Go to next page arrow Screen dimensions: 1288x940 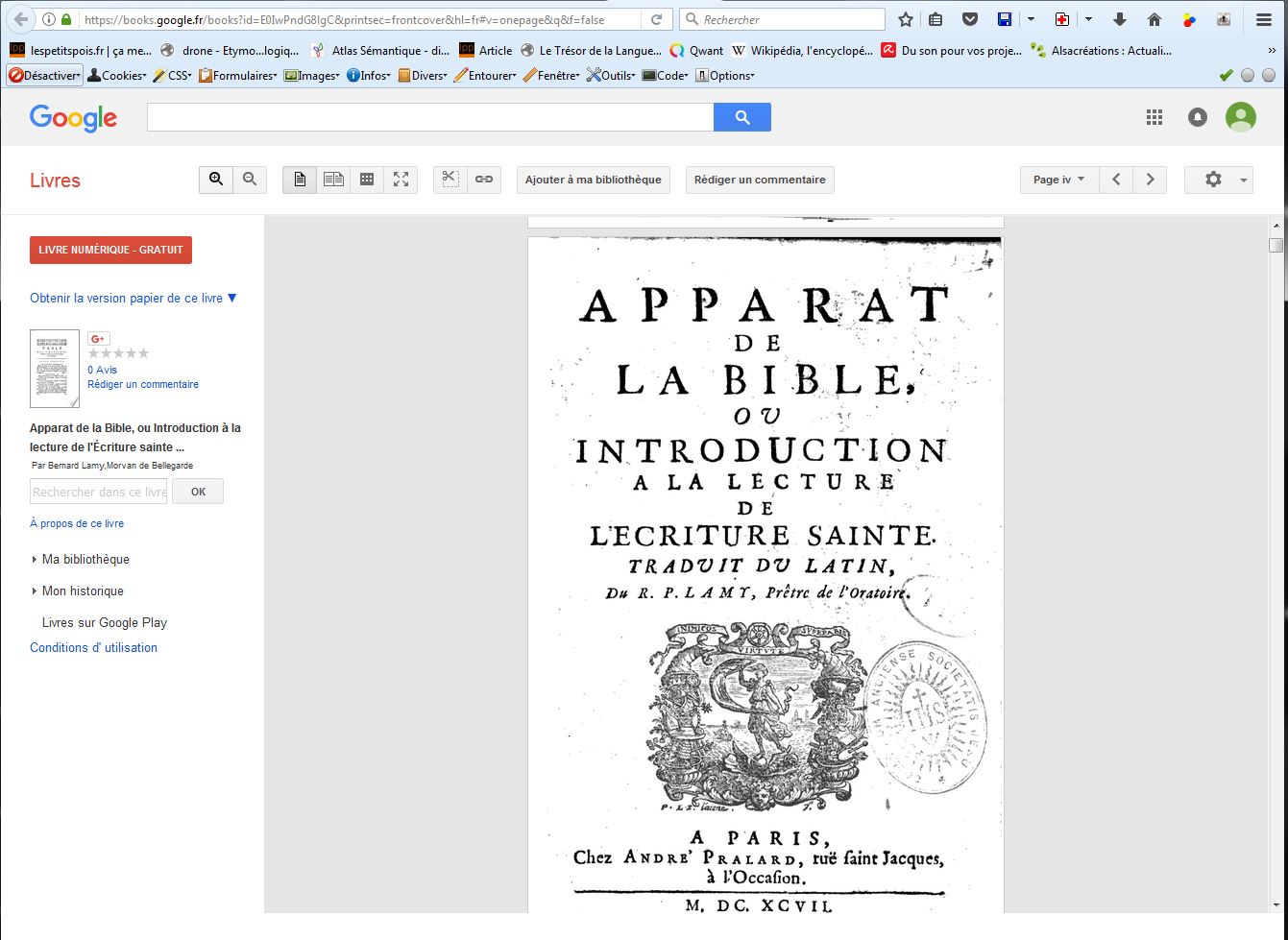point(1150,180)
